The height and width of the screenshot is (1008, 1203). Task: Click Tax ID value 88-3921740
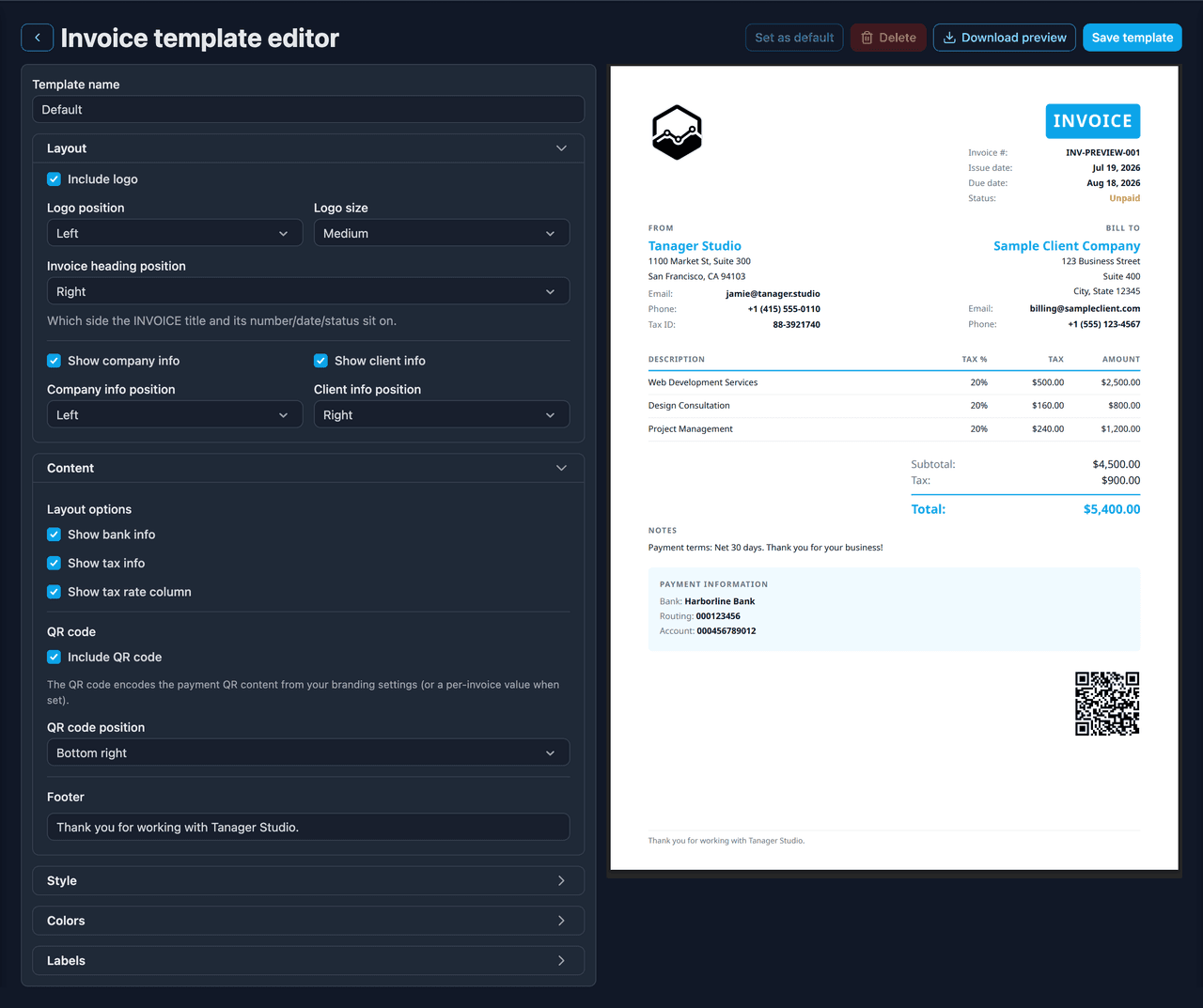pos(797,325)
